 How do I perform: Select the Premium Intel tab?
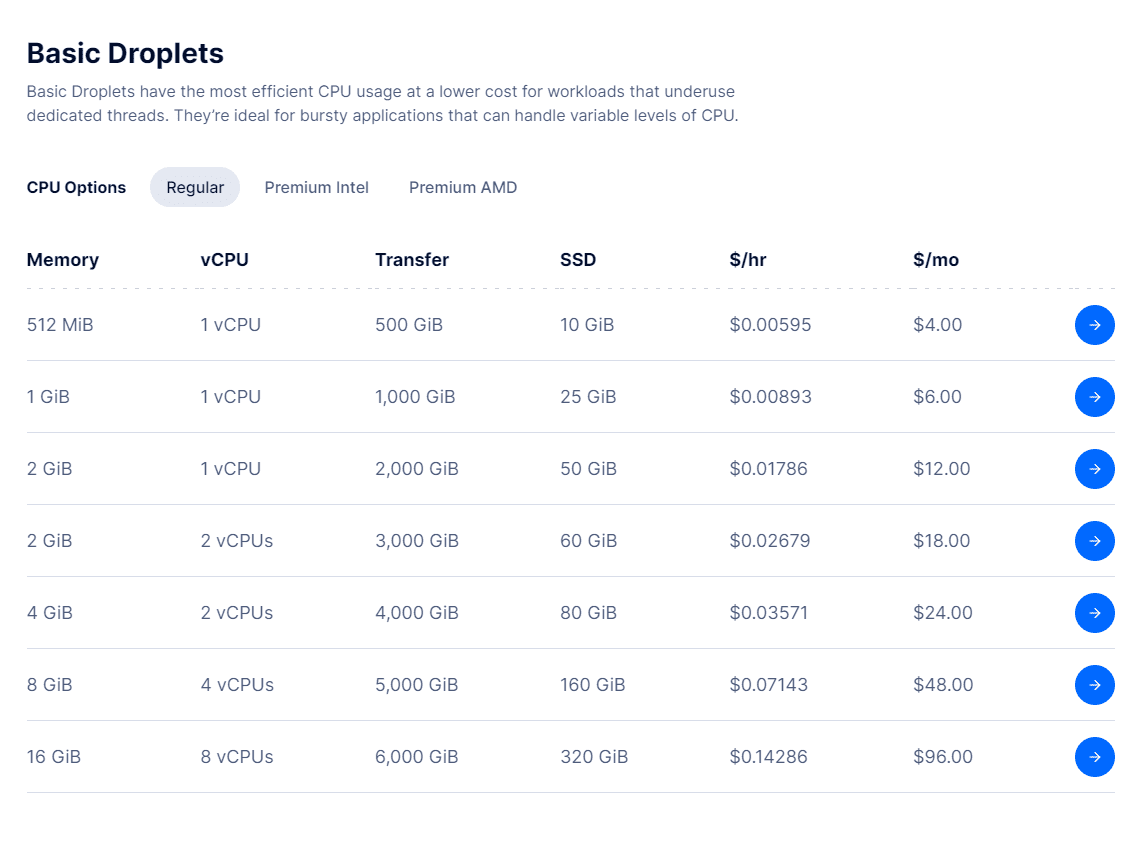[x=316, y=187]
